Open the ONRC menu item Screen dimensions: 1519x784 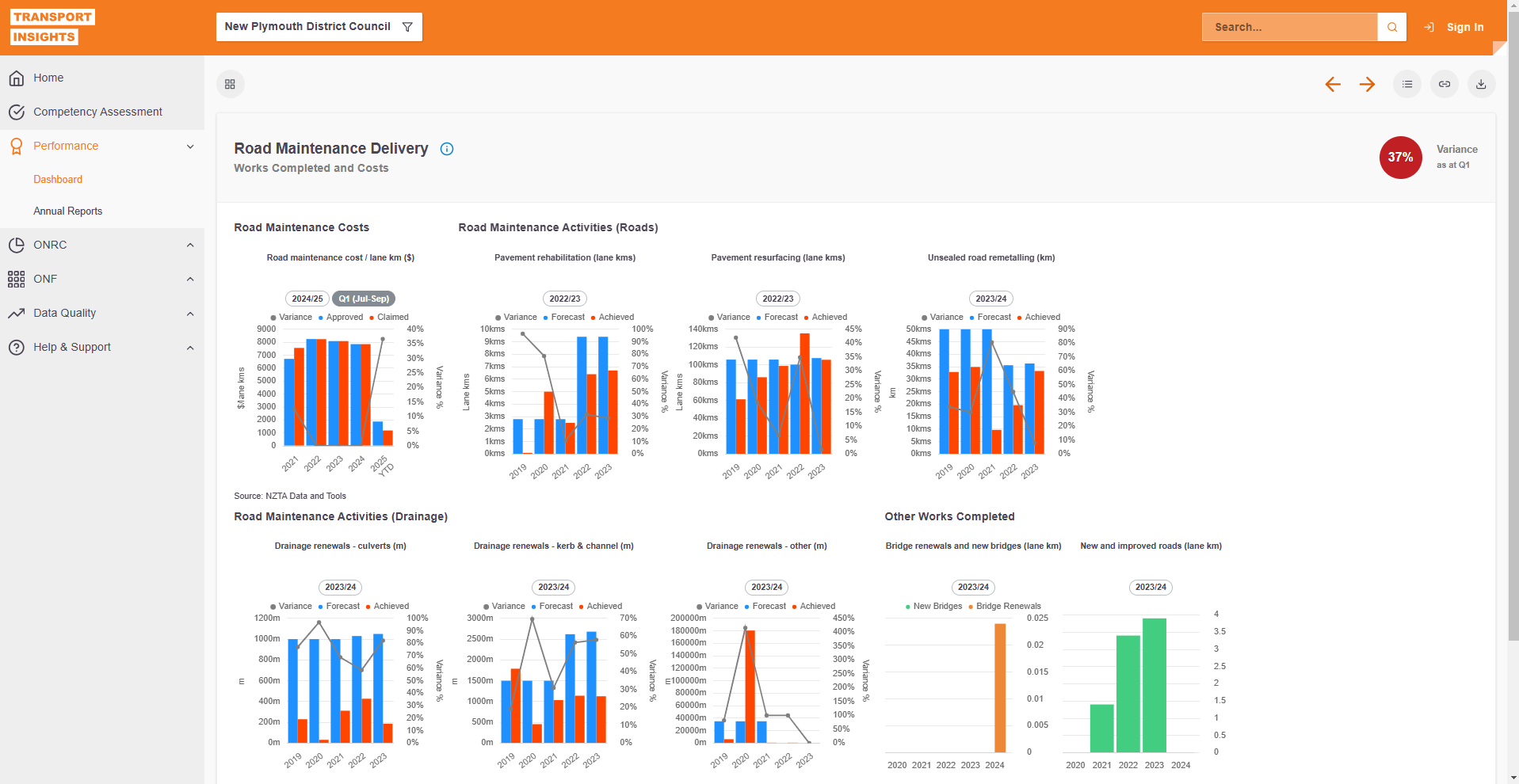(x=102, y=245)
